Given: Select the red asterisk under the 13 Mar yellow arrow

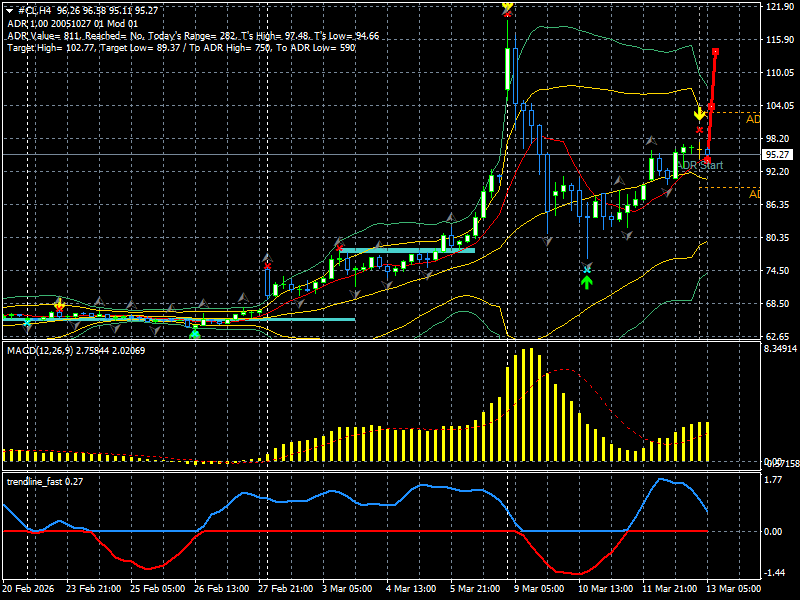Looking at the screenshot, I should (699, 130).
